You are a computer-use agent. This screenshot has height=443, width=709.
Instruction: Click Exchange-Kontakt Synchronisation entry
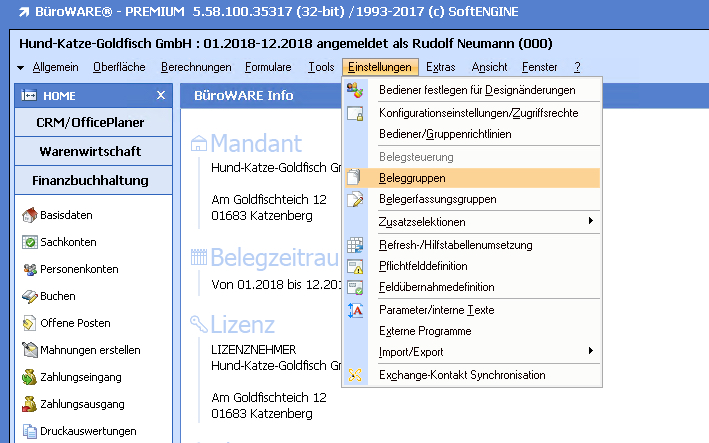coord(462,375)
